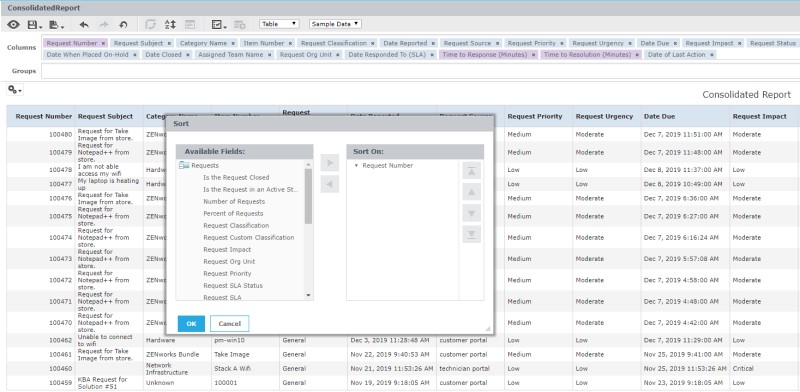The image size is (800, 392).
Task: Select Percent of Requests field
Action: click(233, 213)
